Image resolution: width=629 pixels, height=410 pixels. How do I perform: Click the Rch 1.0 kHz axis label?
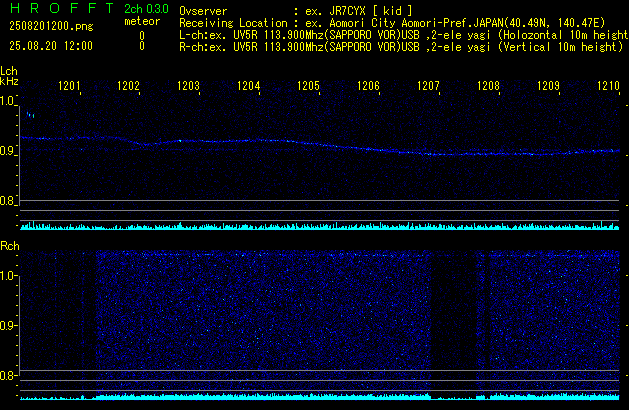(x=7, y=276)
